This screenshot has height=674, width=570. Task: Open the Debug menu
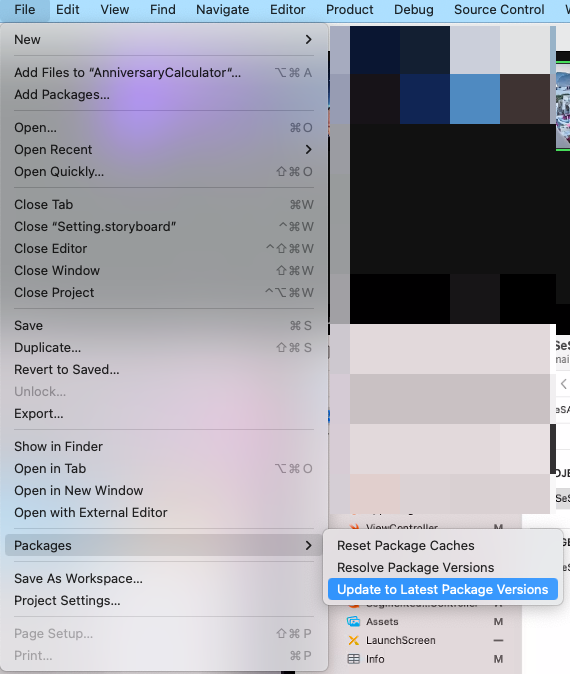click(x=414, y=9)
